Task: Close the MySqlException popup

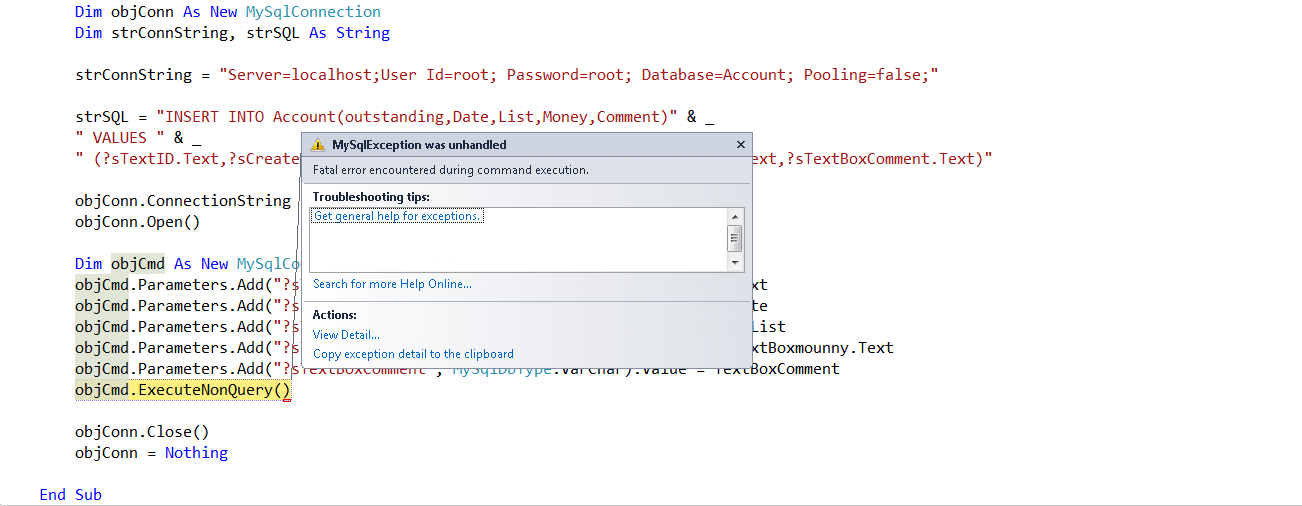Action: coord(740,145)
